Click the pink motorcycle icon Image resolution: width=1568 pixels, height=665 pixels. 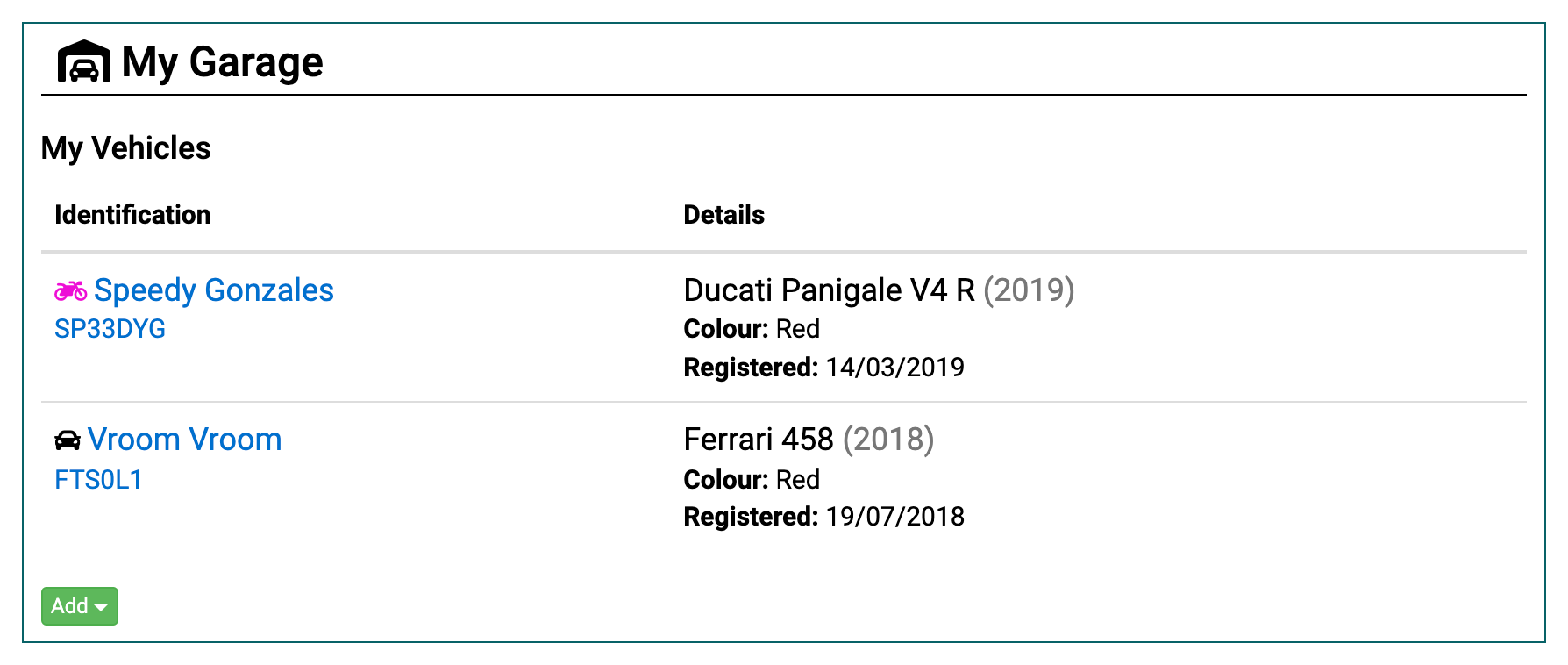pos(71,290)
